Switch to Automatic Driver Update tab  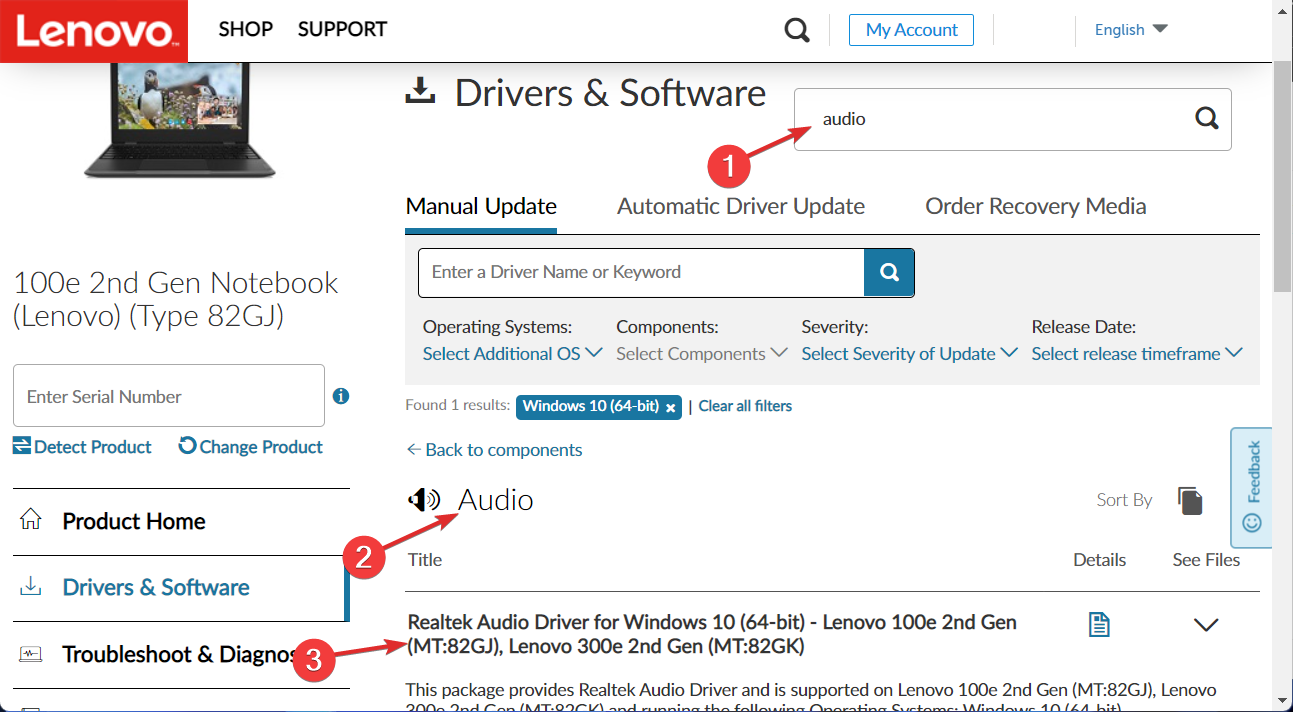click(x=741, y=207)
